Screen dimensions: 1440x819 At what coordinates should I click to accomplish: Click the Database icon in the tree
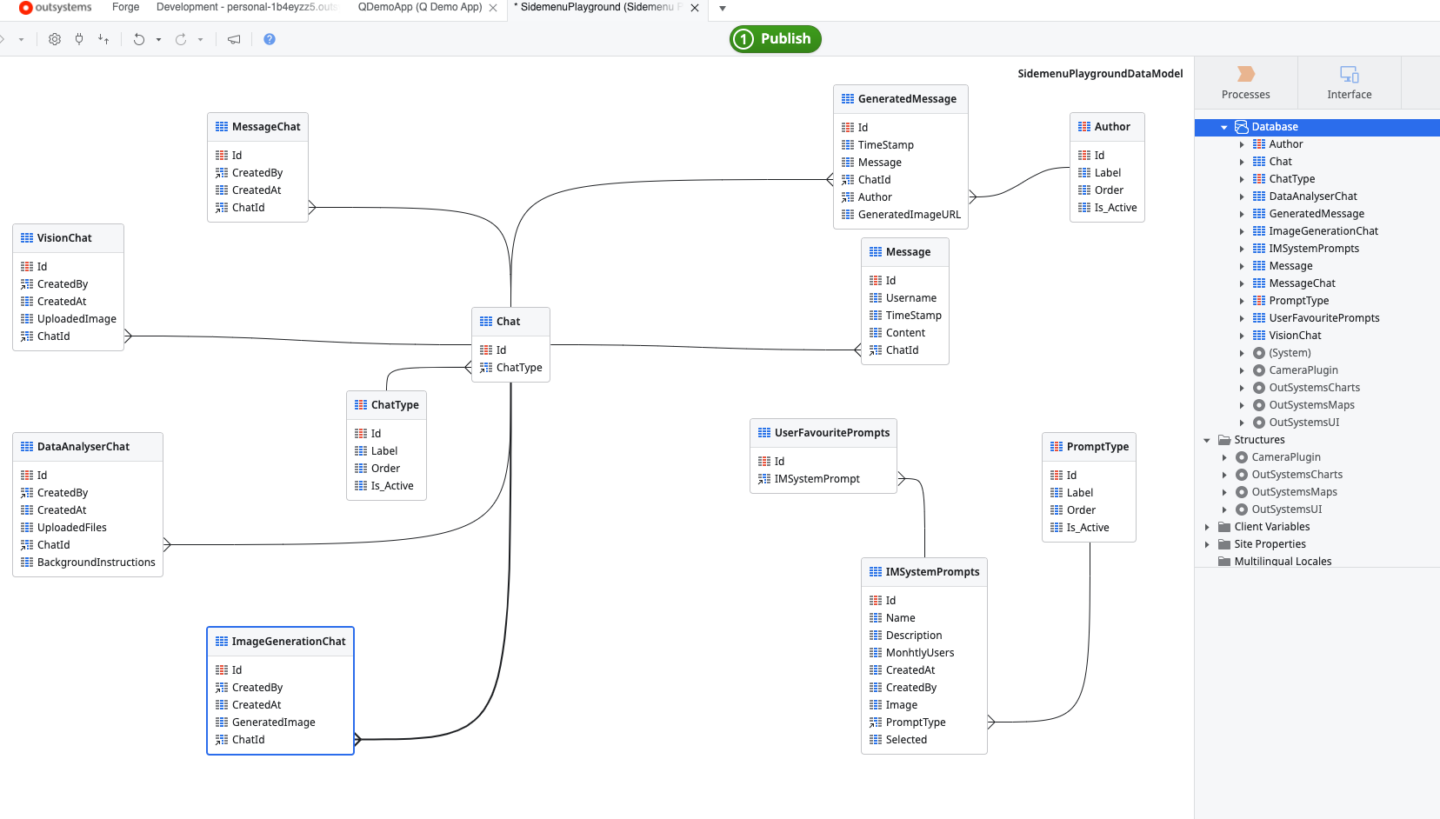tap(1242, 127)
